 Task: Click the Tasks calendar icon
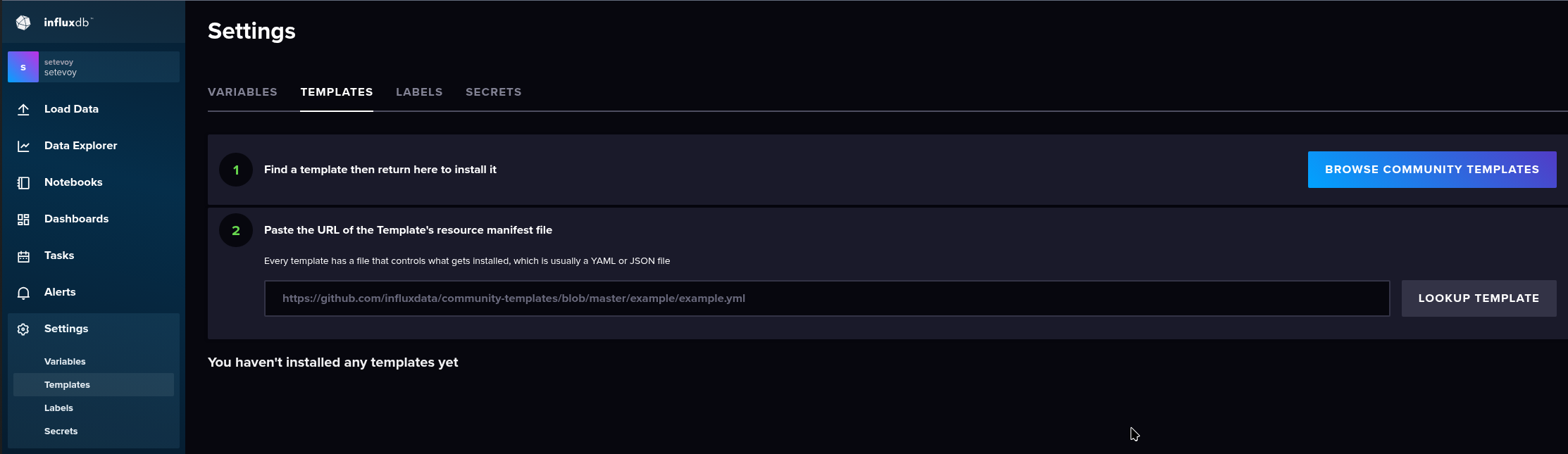coord(23,256)
